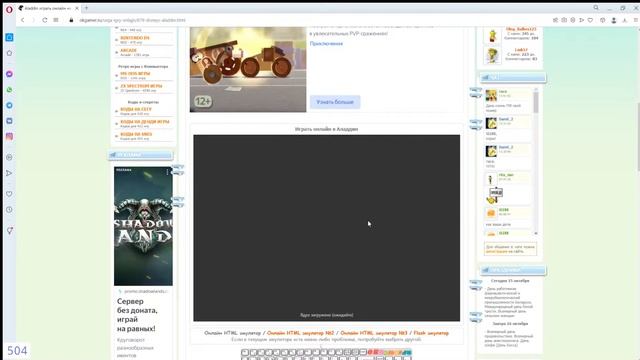Open the ZX SPECTRUM games category

[x=141, y=86]
